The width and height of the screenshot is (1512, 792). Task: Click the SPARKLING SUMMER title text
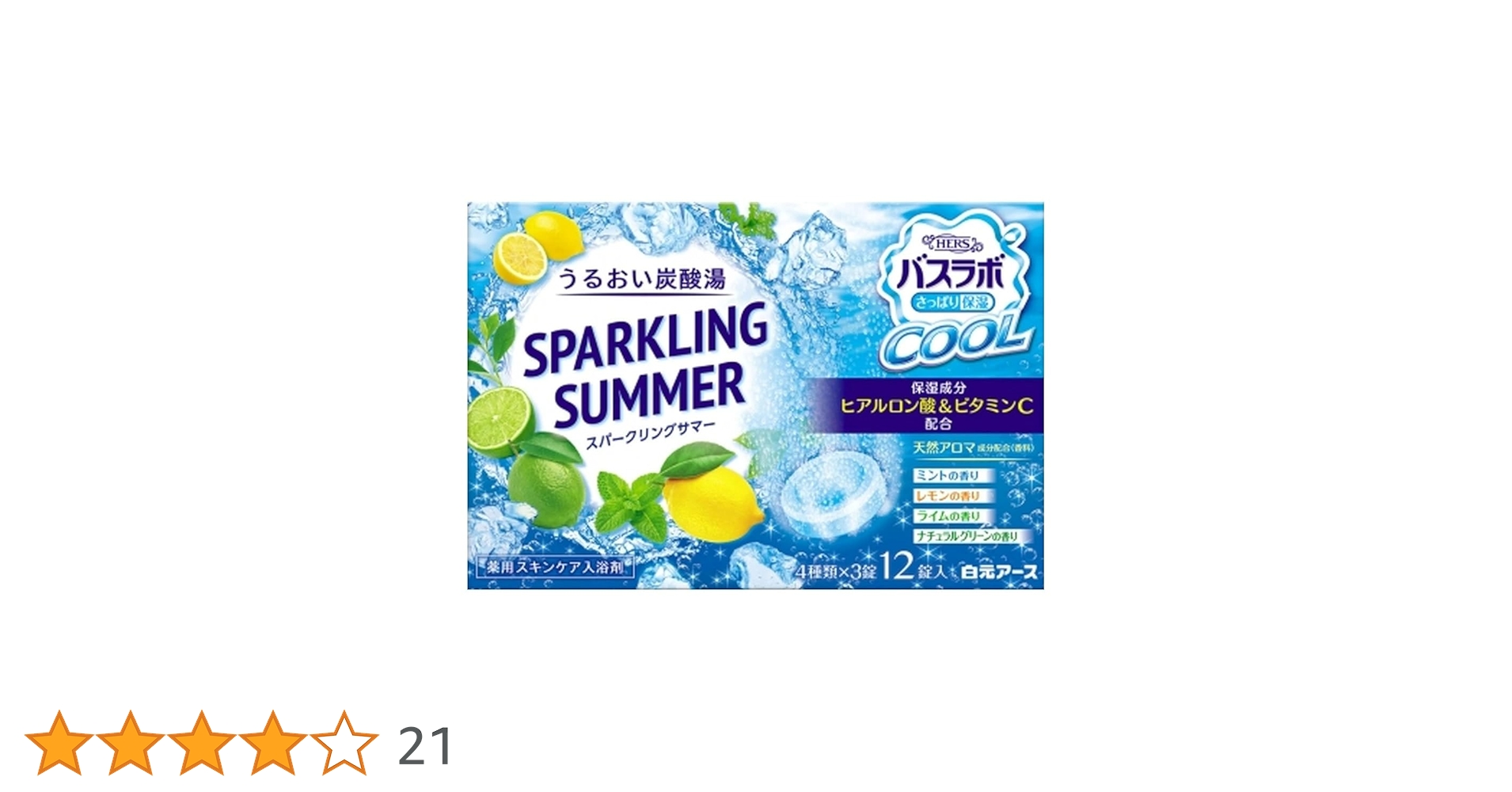643,365
